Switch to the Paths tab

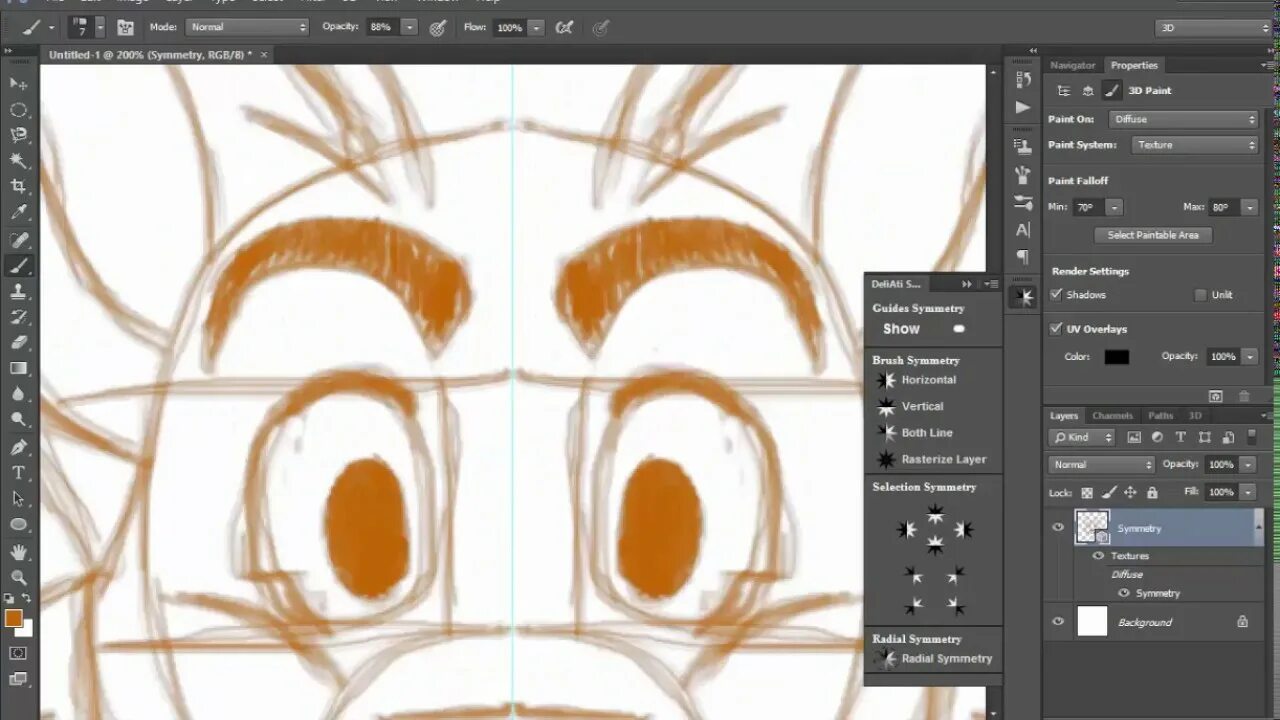click(x=1160, y=415)
